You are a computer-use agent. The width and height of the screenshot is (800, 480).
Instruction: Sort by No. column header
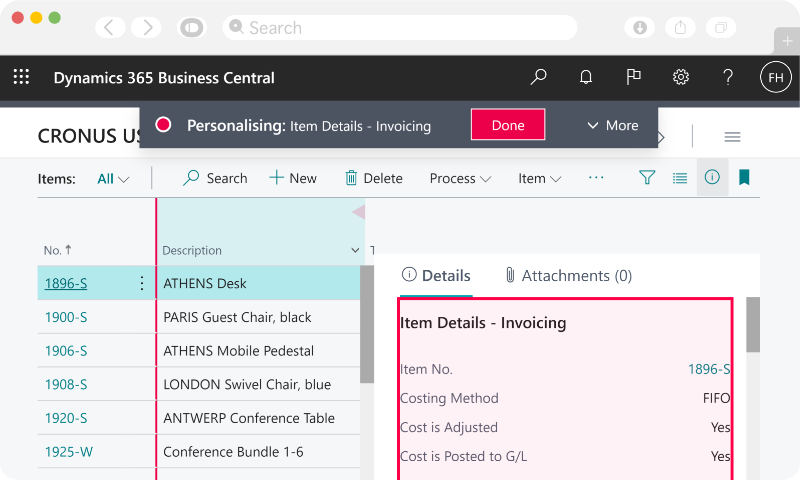tap(57, 250)
